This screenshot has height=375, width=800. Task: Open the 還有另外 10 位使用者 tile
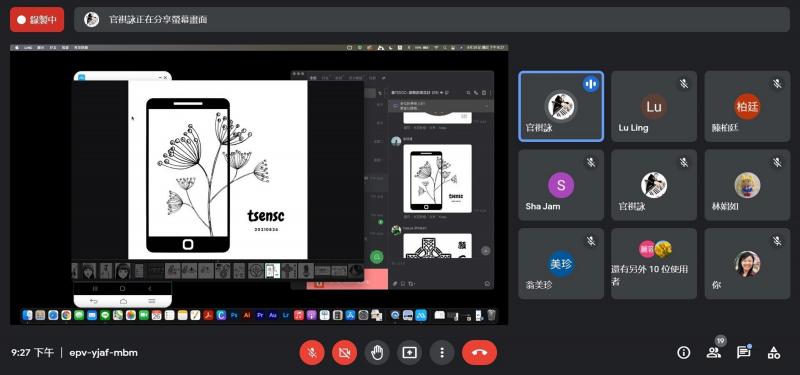click(654, 263)
